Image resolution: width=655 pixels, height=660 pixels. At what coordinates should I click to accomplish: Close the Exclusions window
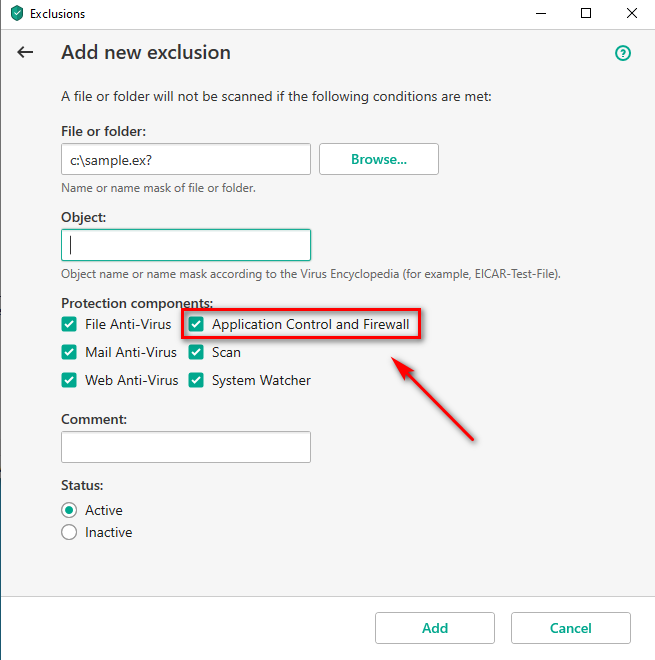tap(631, 13)
